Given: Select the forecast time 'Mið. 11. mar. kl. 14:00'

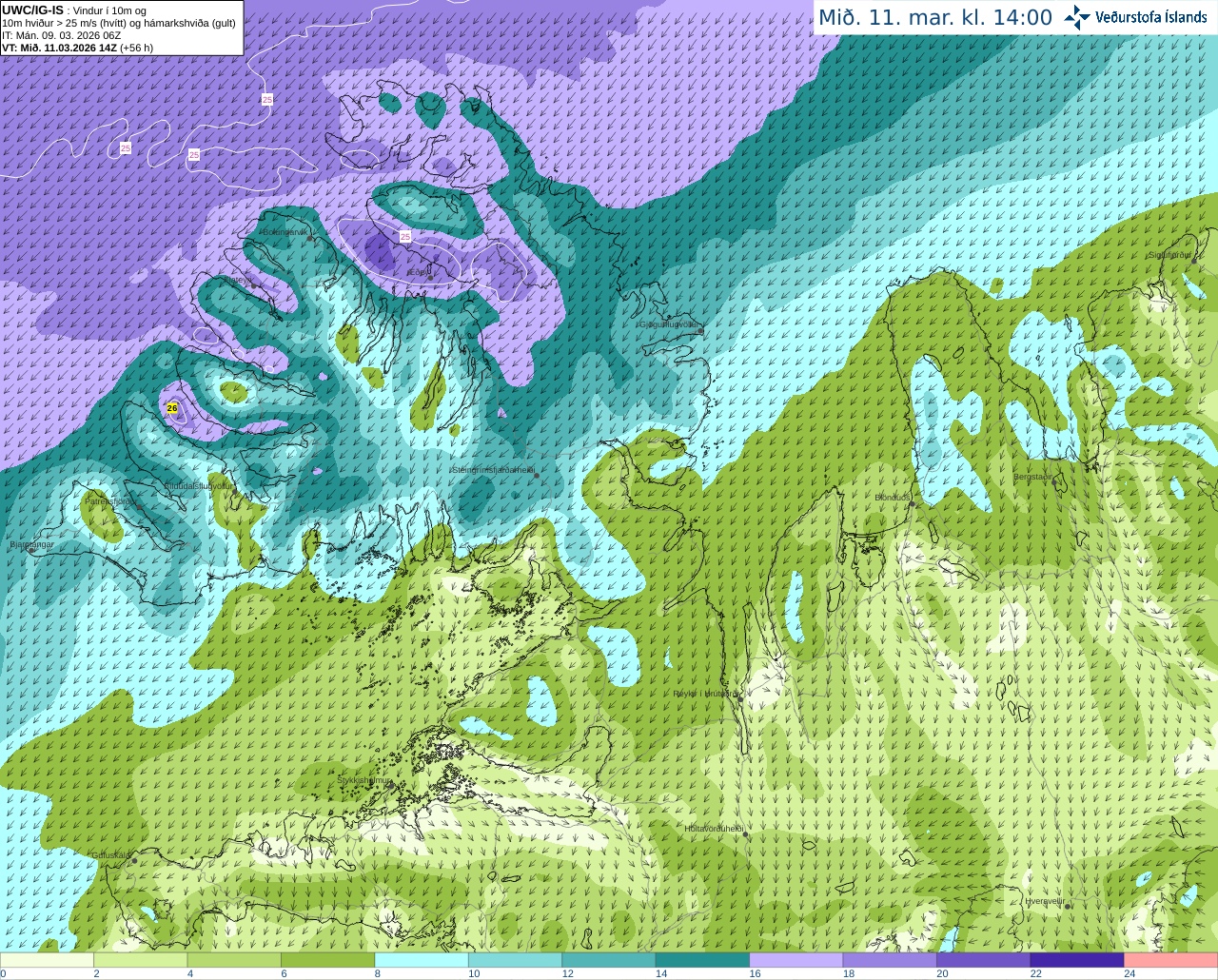Looking at the screenshot, I should click(x=935, y=17).
